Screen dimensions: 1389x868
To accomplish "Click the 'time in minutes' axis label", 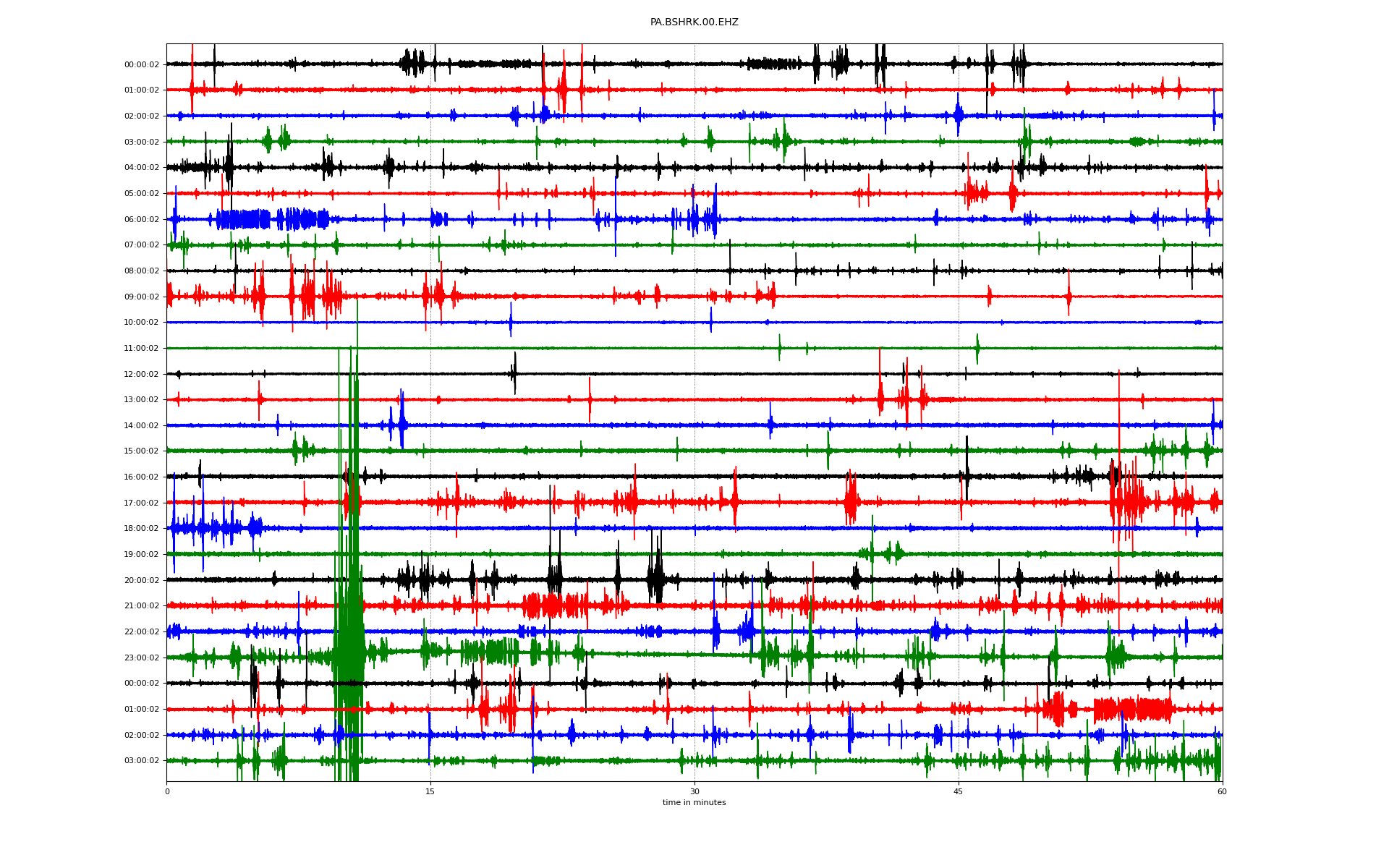I will (x=694, y=802).
